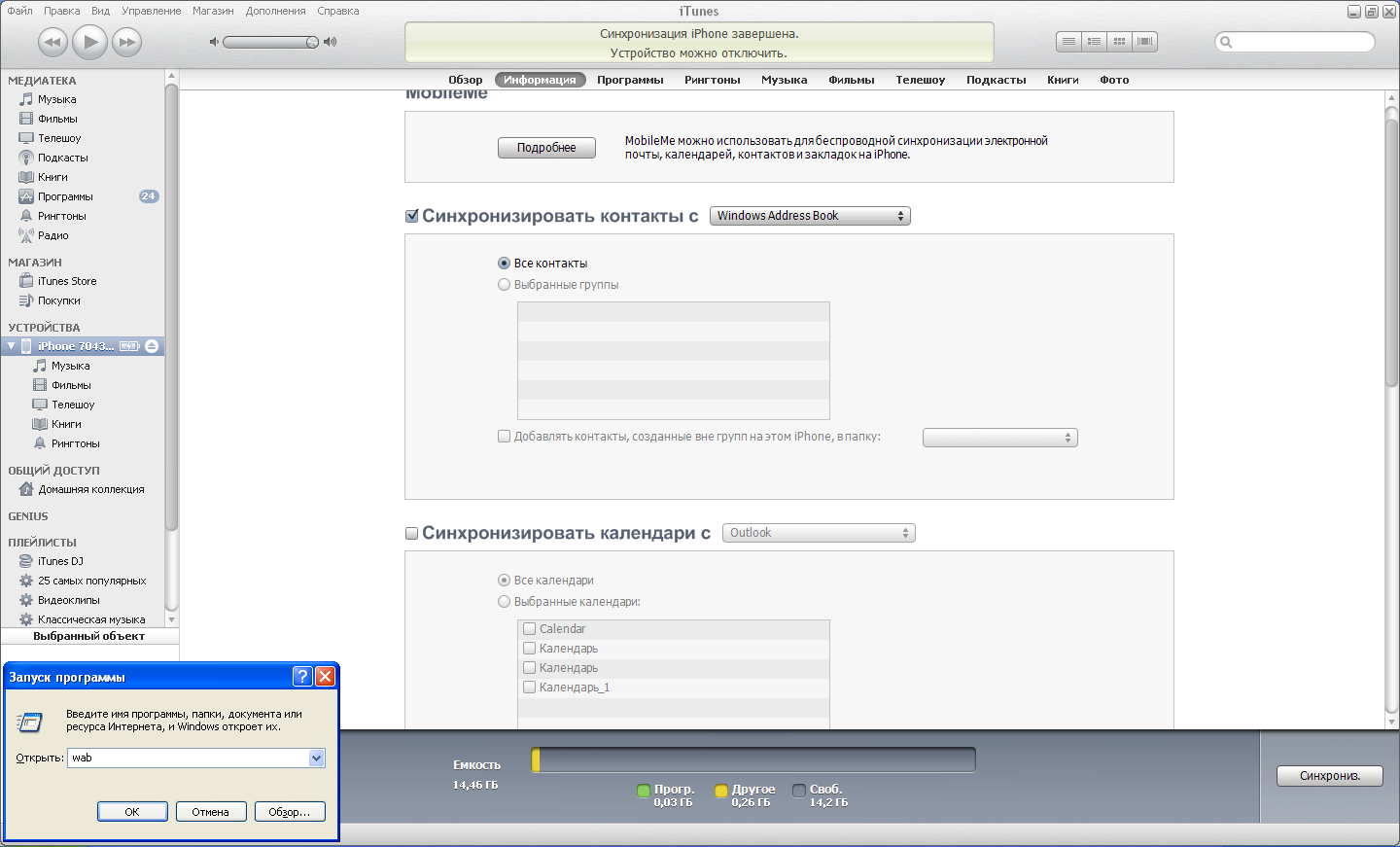
Task: Open Домашняя коллекция shared library
Action: click(90, 489)
